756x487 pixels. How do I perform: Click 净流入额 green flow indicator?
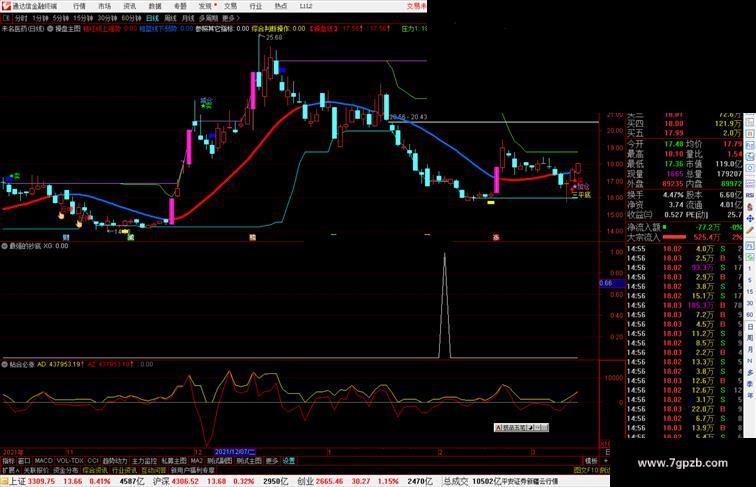[665, 227]
